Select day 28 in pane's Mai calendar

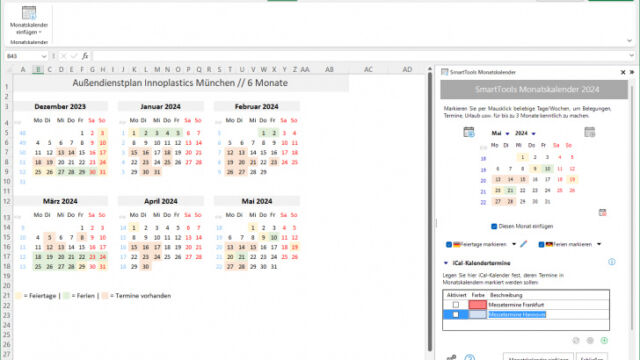510,202
